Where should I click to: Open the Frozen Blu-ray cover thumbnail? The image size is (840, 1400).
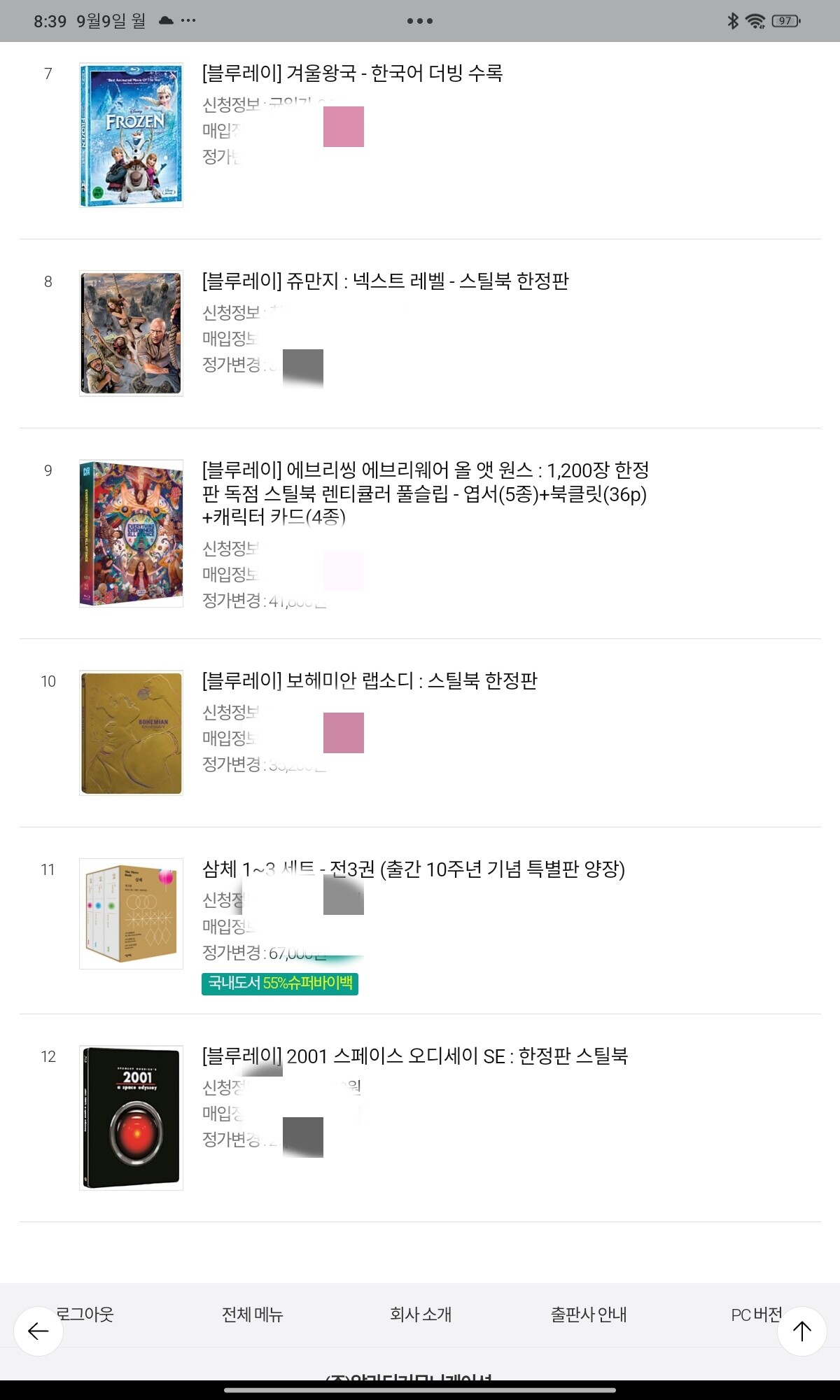(x=131, y=135)
